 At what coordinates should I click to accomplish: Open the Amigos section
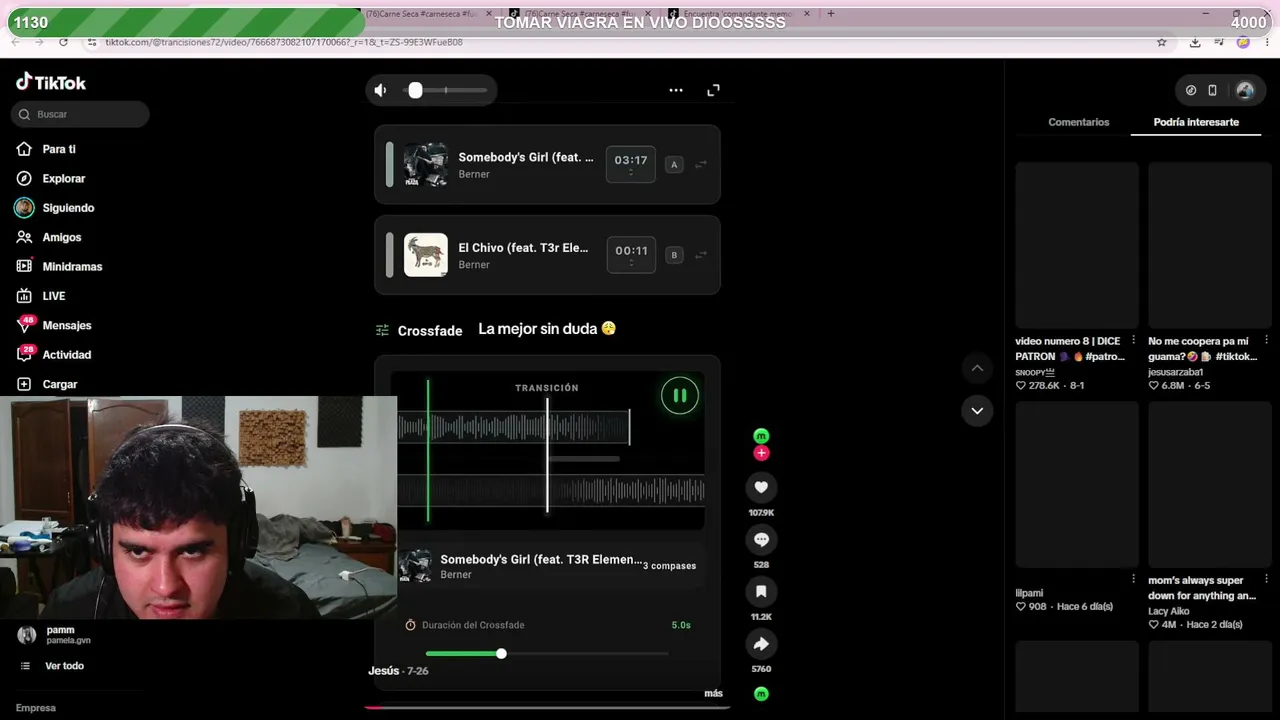tap(61, 237)
